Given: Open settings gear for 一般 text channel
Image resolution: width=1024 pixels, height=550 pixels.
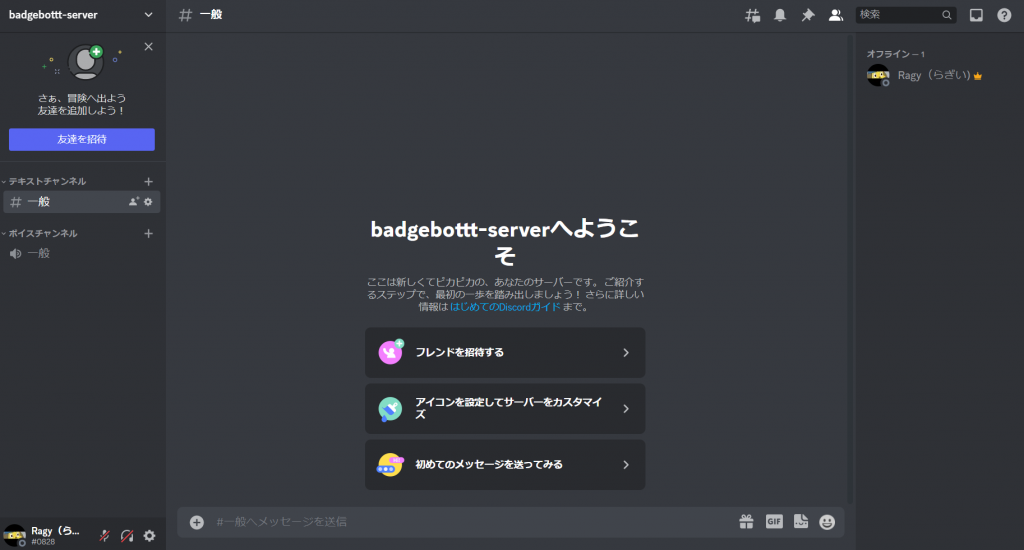Looking at the screenshot, I should coord(148,202).
